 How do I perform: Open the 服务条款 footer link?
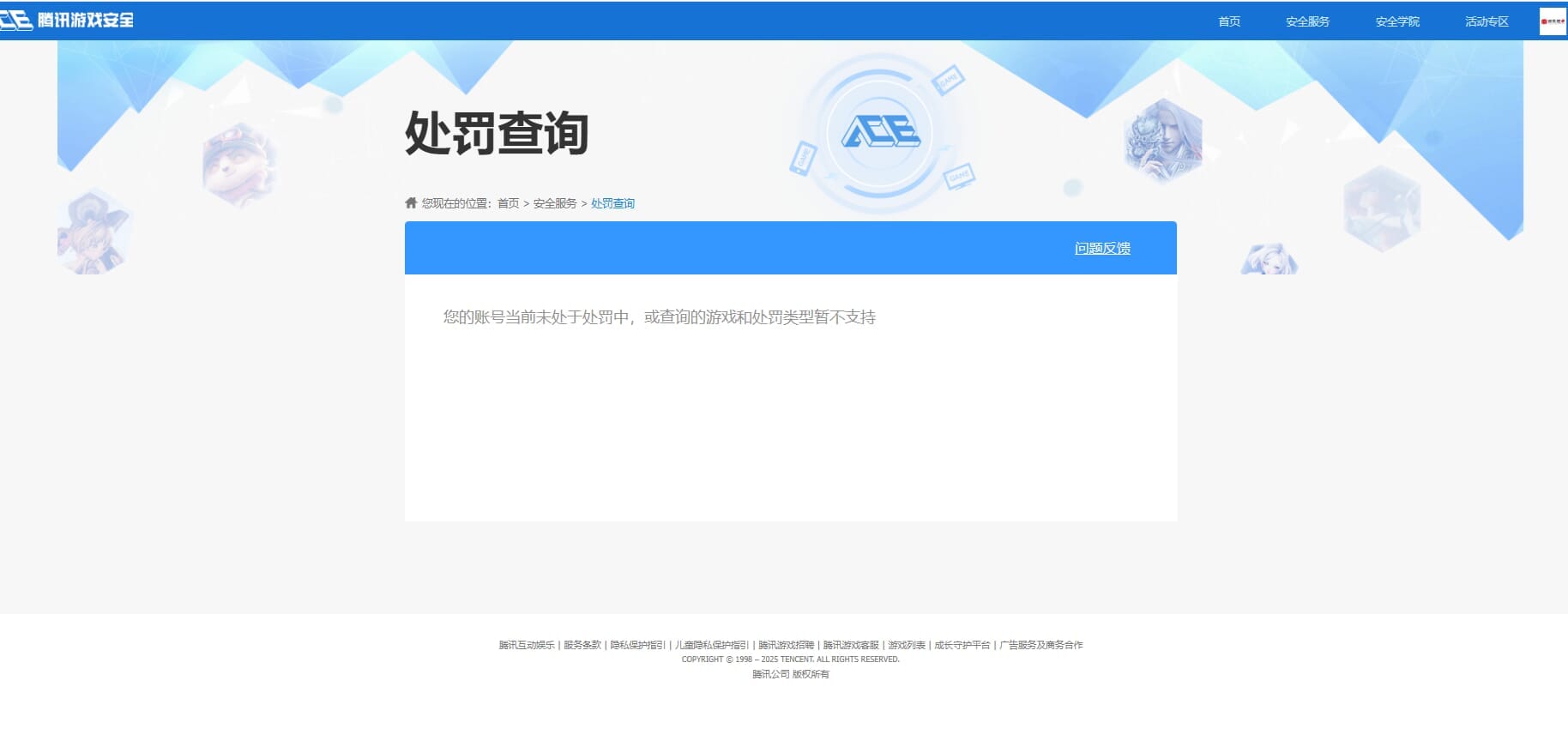click(582, 645)
